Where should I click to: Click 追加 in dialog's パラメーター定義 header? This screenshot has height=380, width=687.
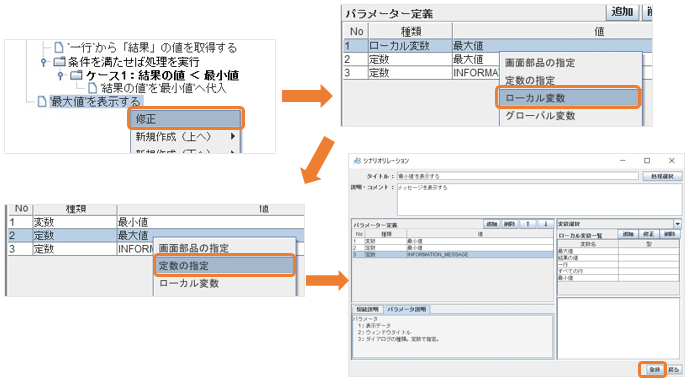(492, 224)
